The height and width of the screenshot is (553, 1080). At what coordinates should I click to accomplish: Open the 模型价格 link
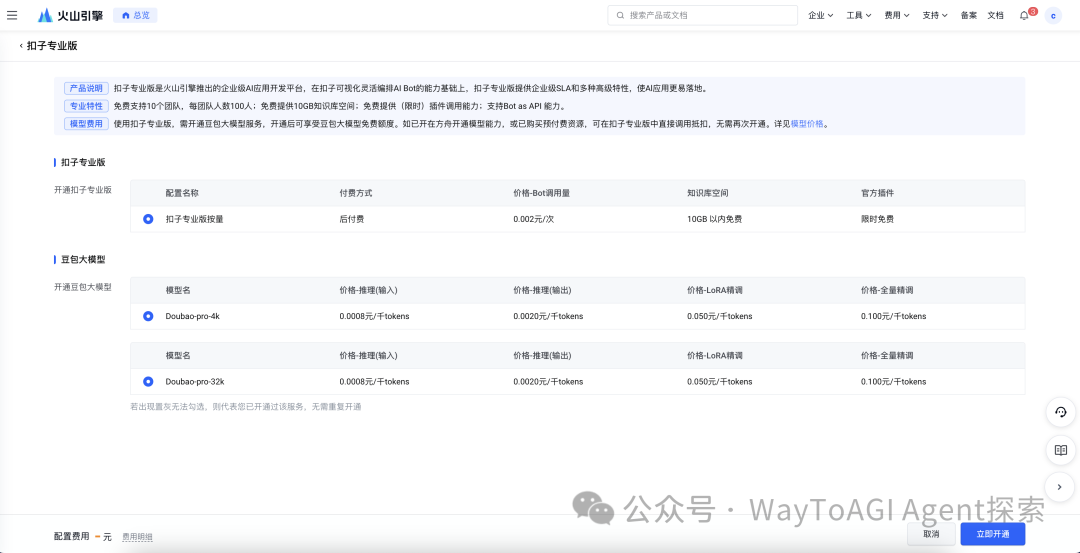coord(807,124)
